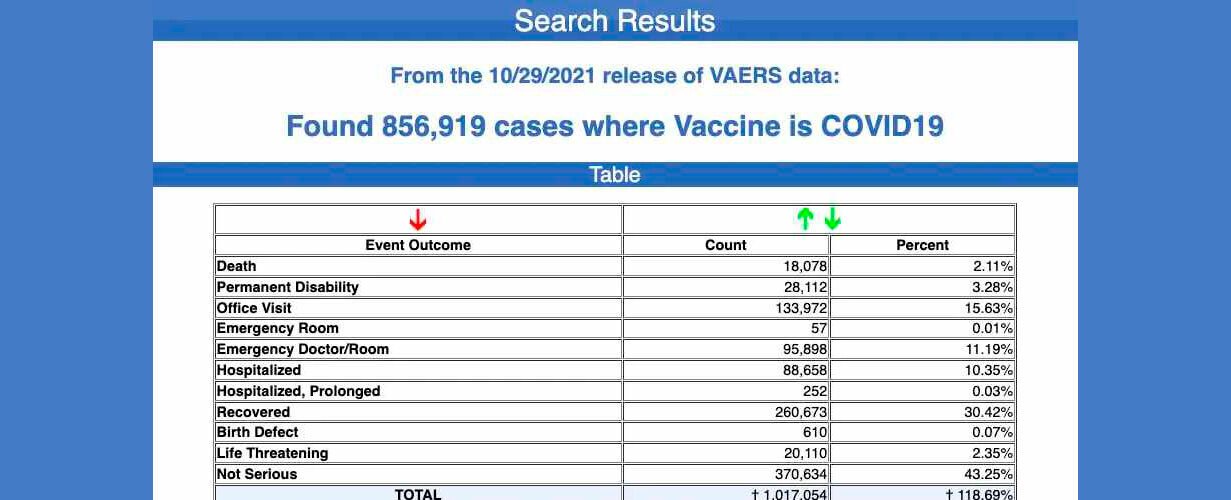Viewport: 1231px width, 500px height.
Task: Select the Office Visit outcome label
Action: point(255,308)
